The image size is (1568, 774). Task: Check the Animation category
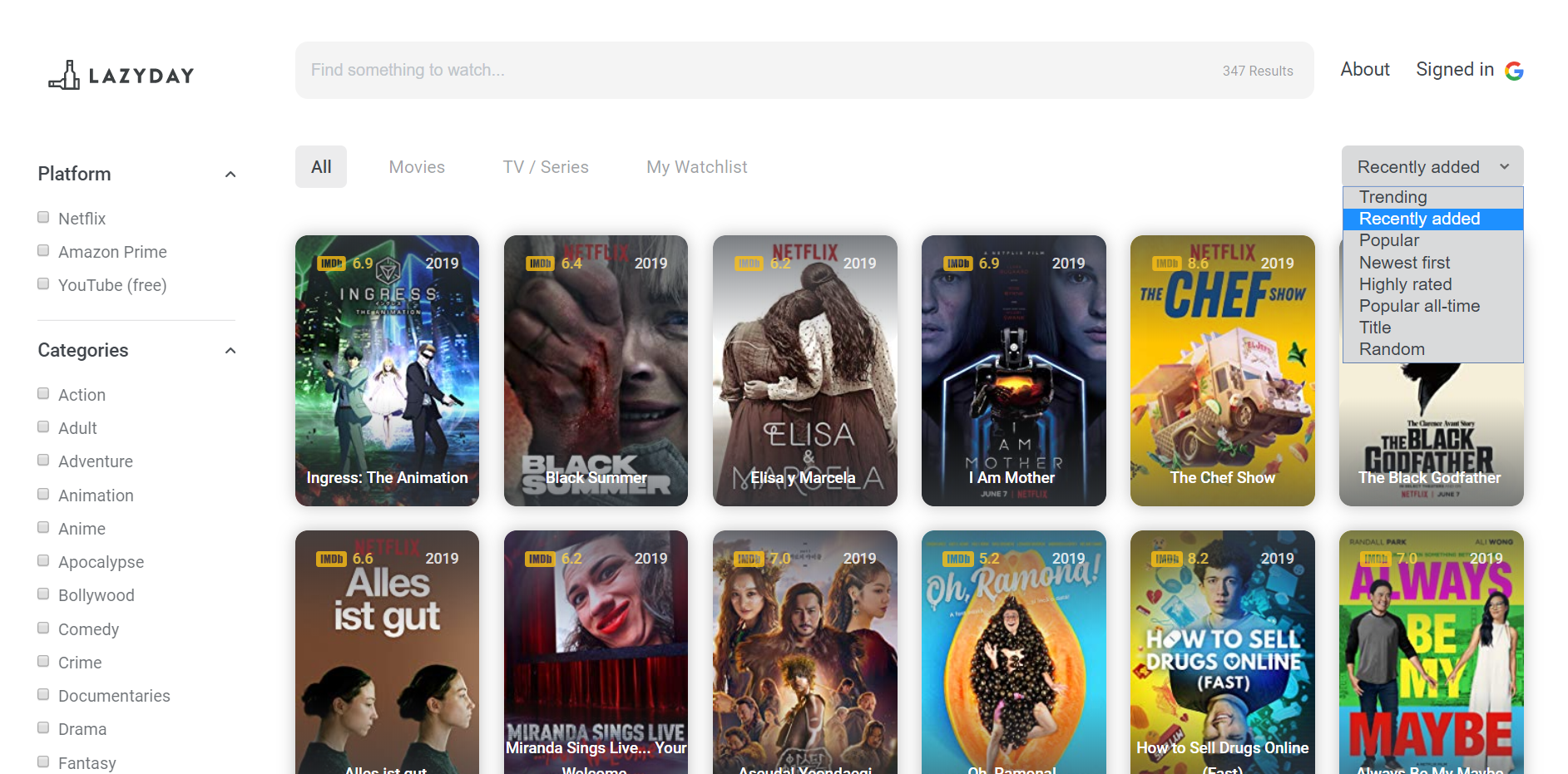43,494
